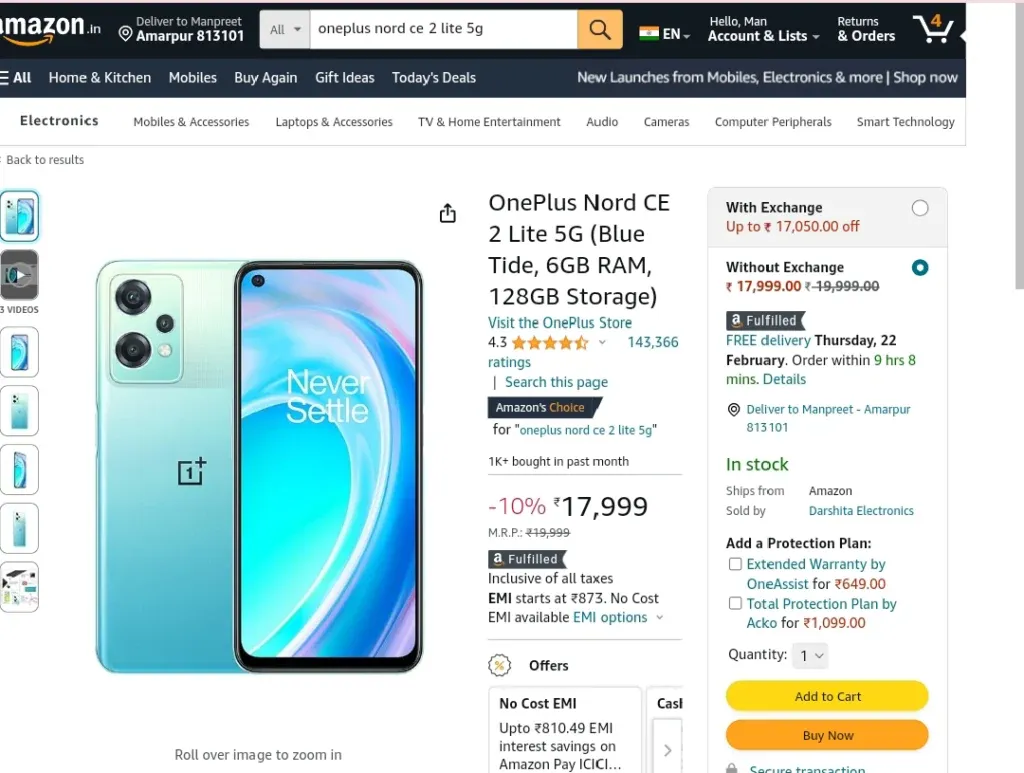Click the India flag language icon
The height and width of the screenshot is (773, 1024).
tap(648, 33)
